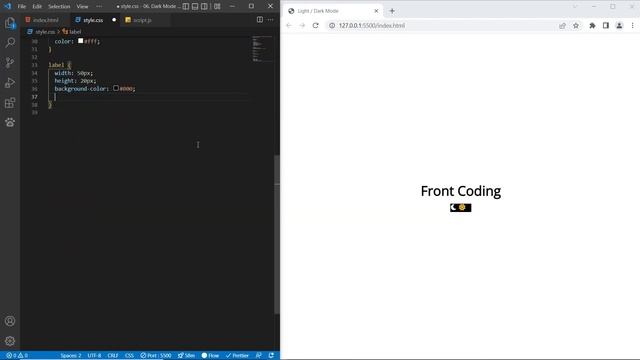Screen dimensions: 640x360
Task: Split the editor to the right
Action: pyautogui.click(x=260, y=20)
